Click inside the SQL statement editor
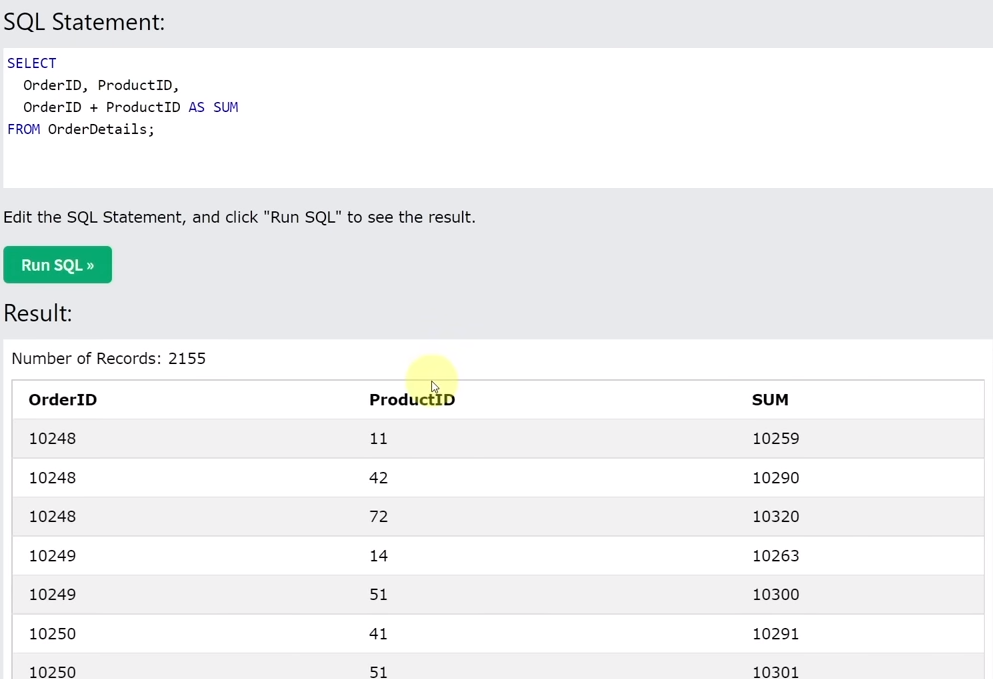Viewport: 993px width, 679px height. tap(498, 118)
